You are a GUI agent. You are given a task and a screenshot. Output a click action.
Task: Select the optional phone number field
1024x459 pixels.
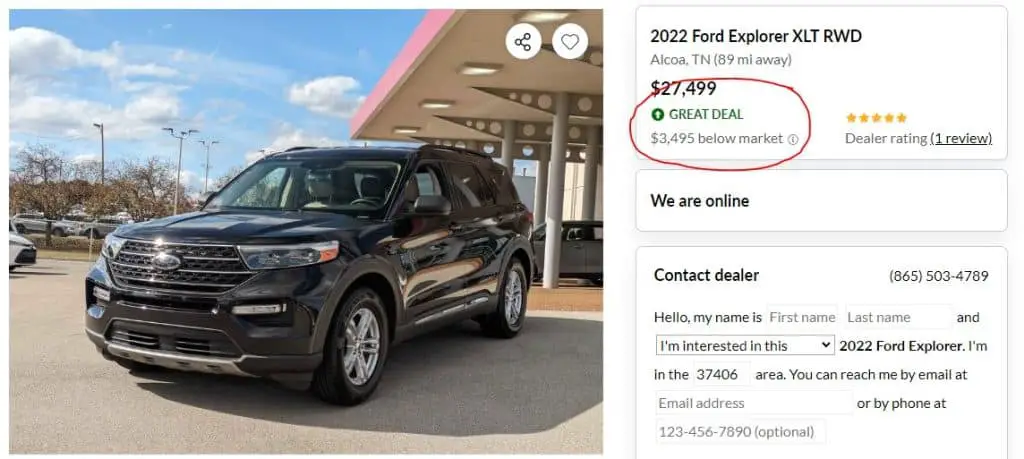740,432
